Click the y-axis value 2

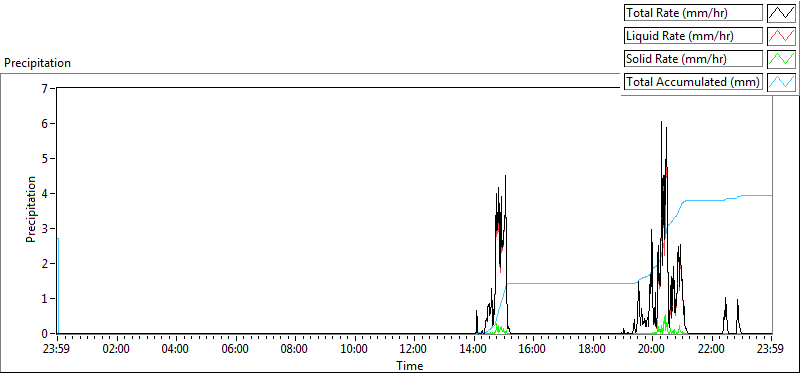(44, 264)
